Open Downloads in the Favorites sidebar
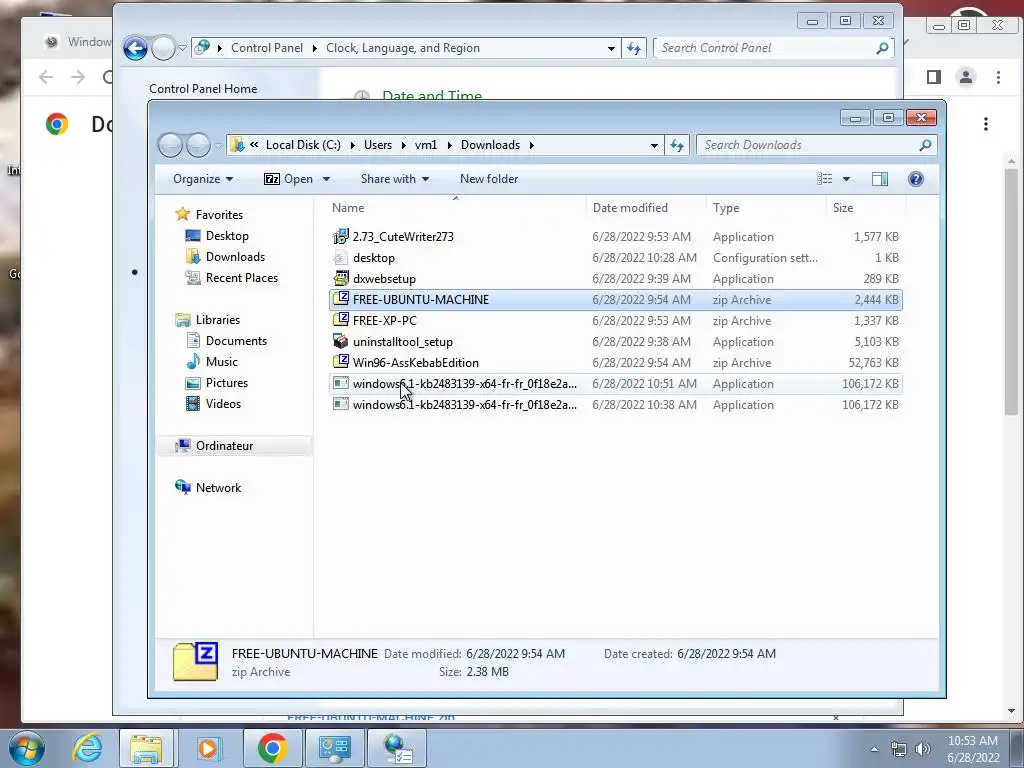1024x768 pixels. pyautogui.click(x=235, y=257)
